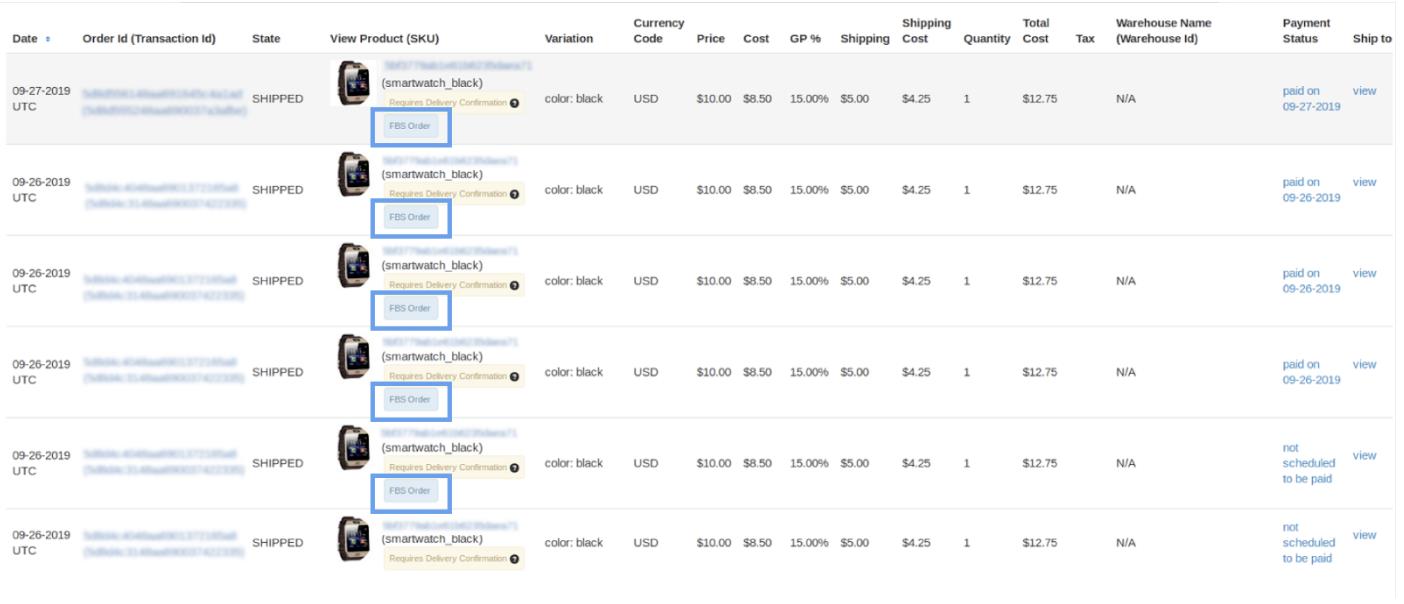Click the help icon in the last order row
The height and width of the screenshot is (604, 1404).
pyautogui.click(x=514, y=559)
